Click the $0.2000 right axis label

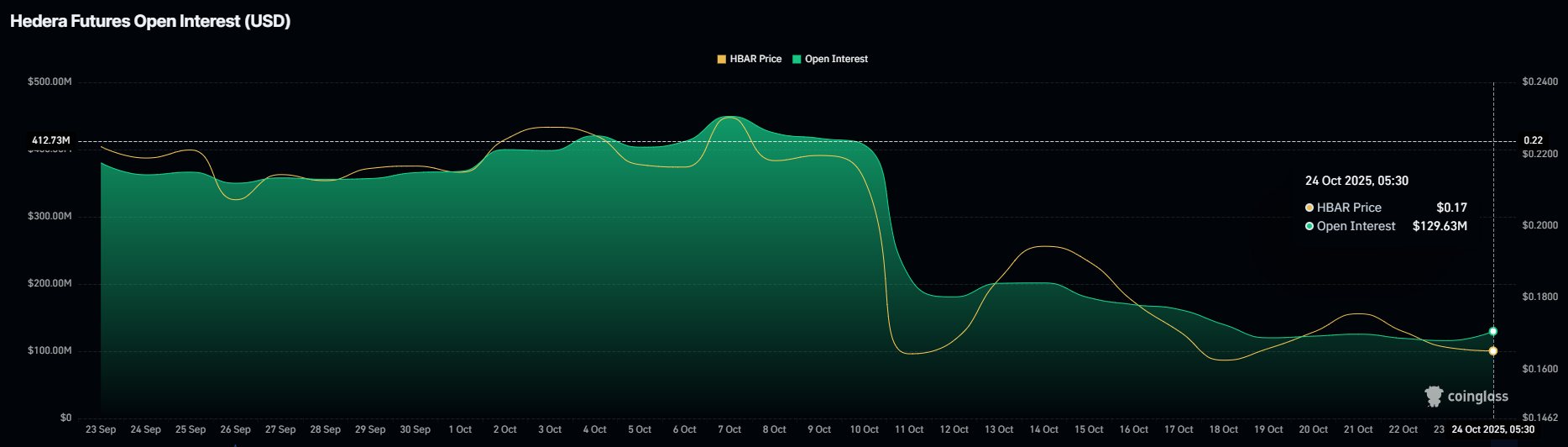coord(1539,225)
